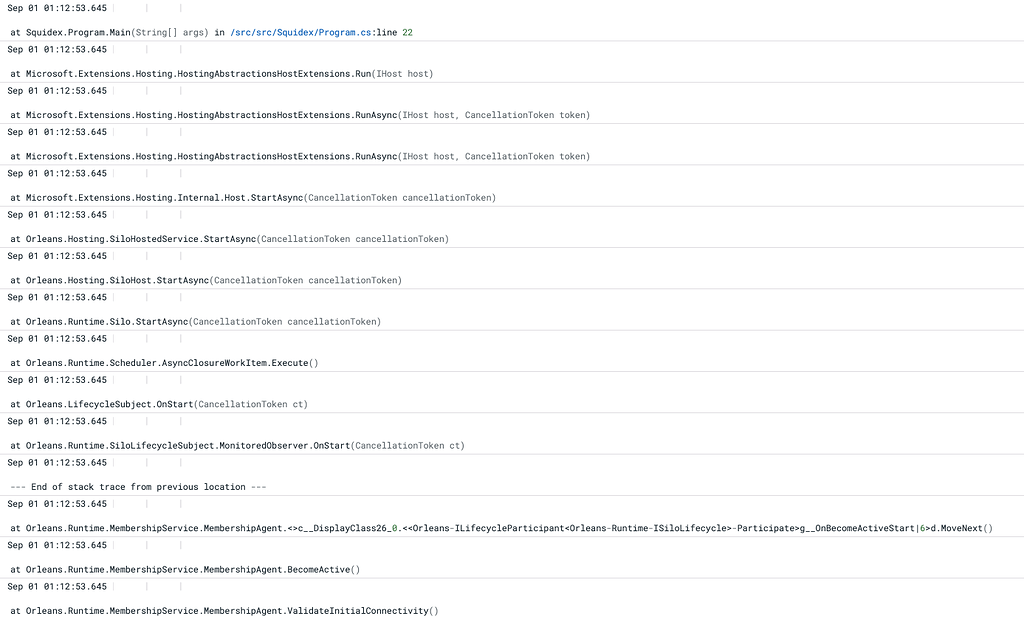Image resolution: width=1024 pixels, height=619 pixels.
Task: Click the timestamp above the BecomeActive frame
Action: point(55,545)
